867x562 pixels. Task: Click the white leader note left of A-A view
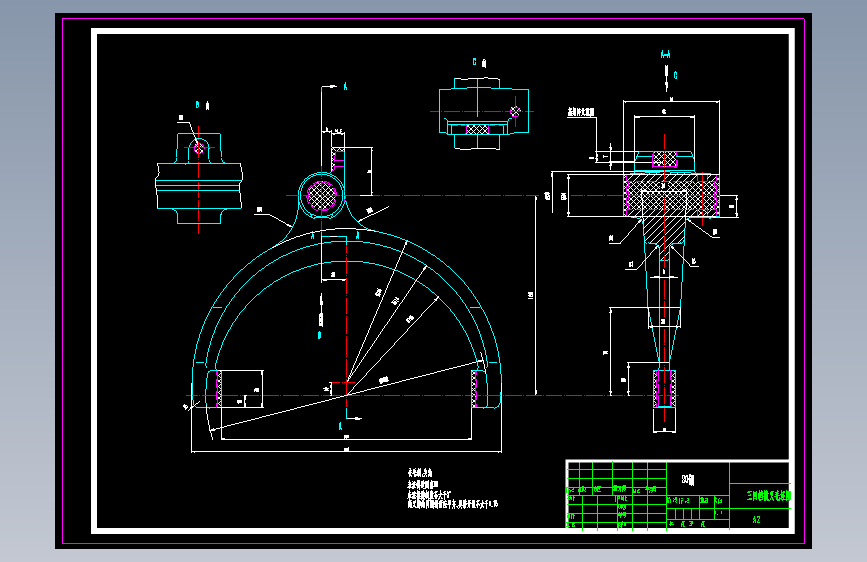click(x=581, y=112)
